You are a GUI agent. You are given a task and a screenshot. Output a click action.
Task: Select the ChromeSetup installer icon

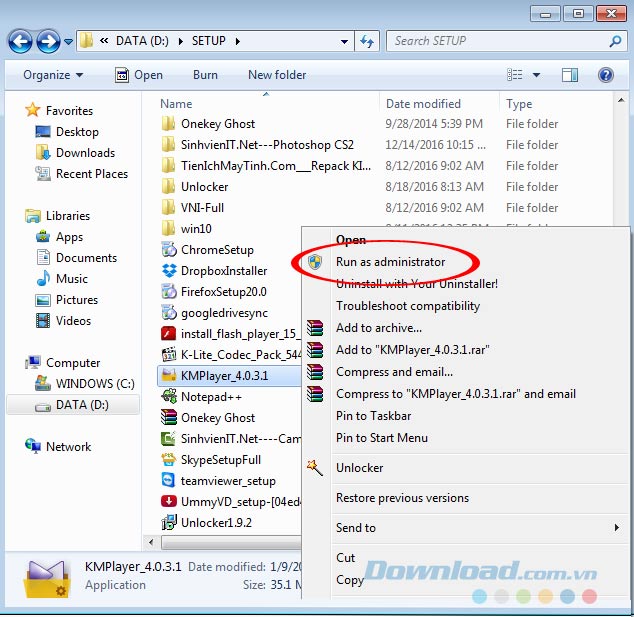point(169,250)
